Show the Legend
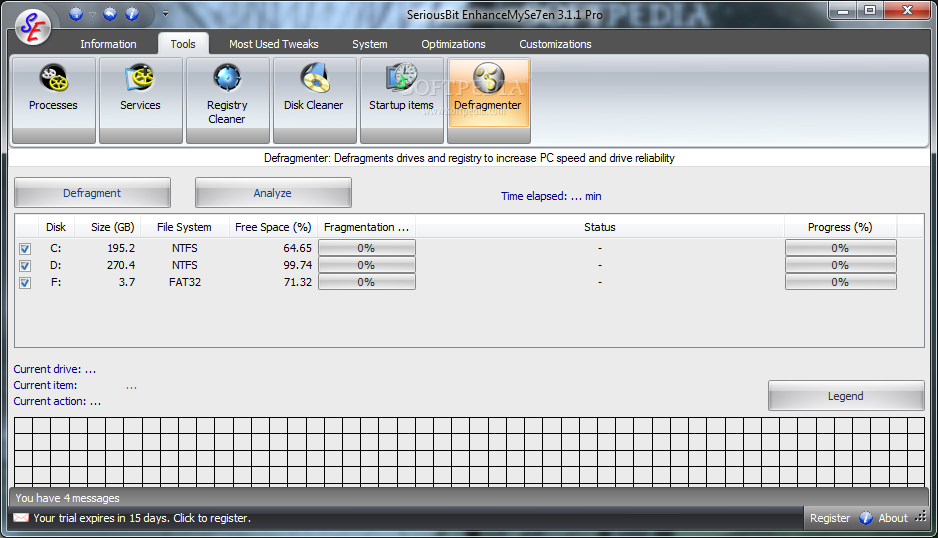This screenshot has width=938, height=538. pyautogui.click(x=846, y=396)
